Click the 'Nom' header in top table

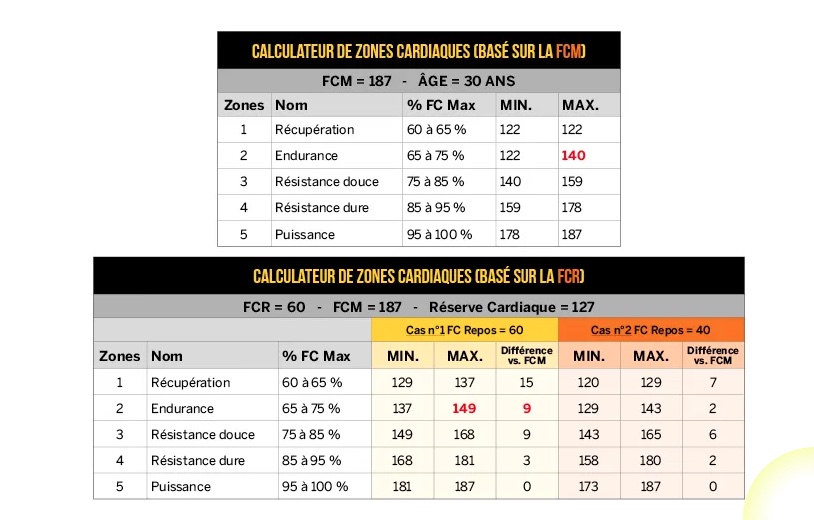pyautogui.click(x=291, y=105)
